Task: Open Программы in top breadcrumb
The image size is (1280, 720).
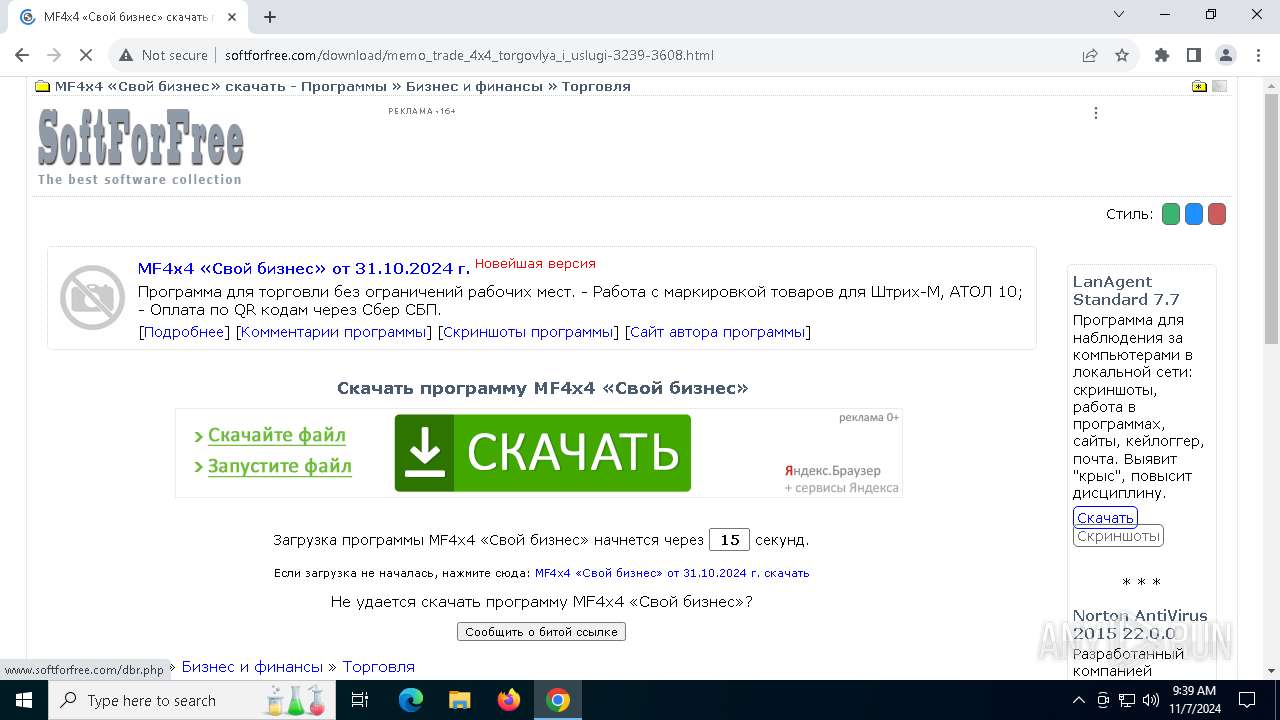Action: click(x=345, y=86)
